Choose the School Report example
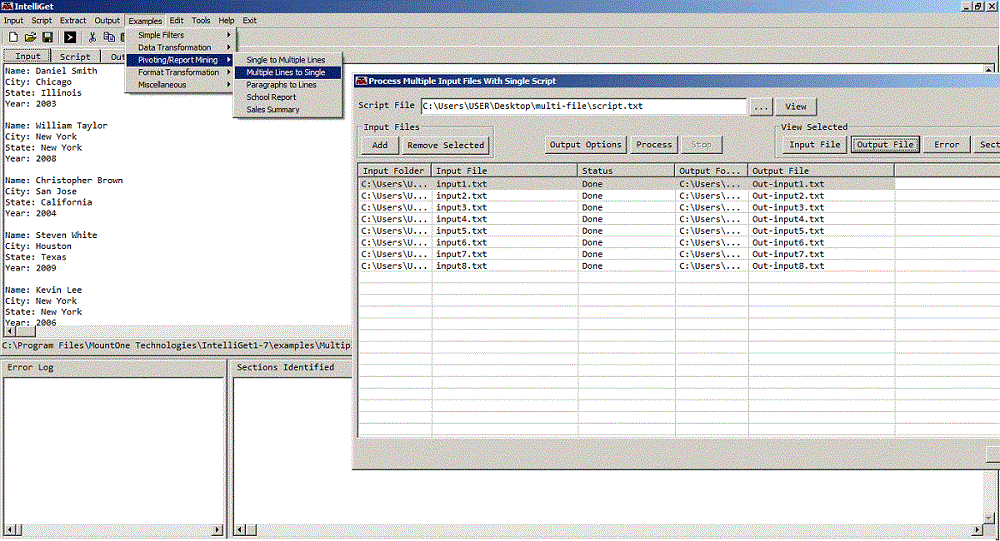This screenshot has height=541, width=1000. pos(288,97)
